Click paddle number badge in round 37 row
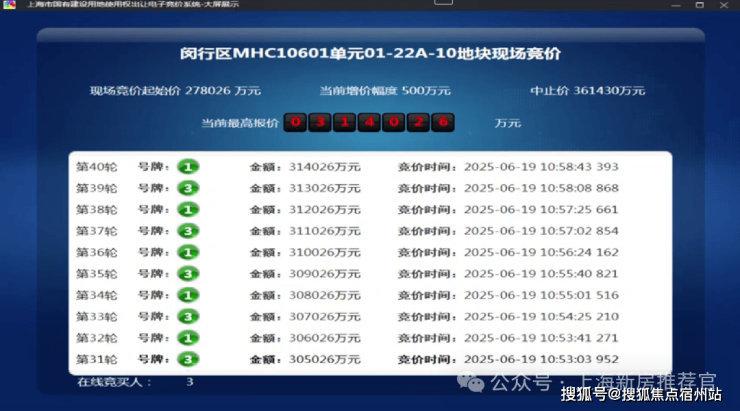 188,231
